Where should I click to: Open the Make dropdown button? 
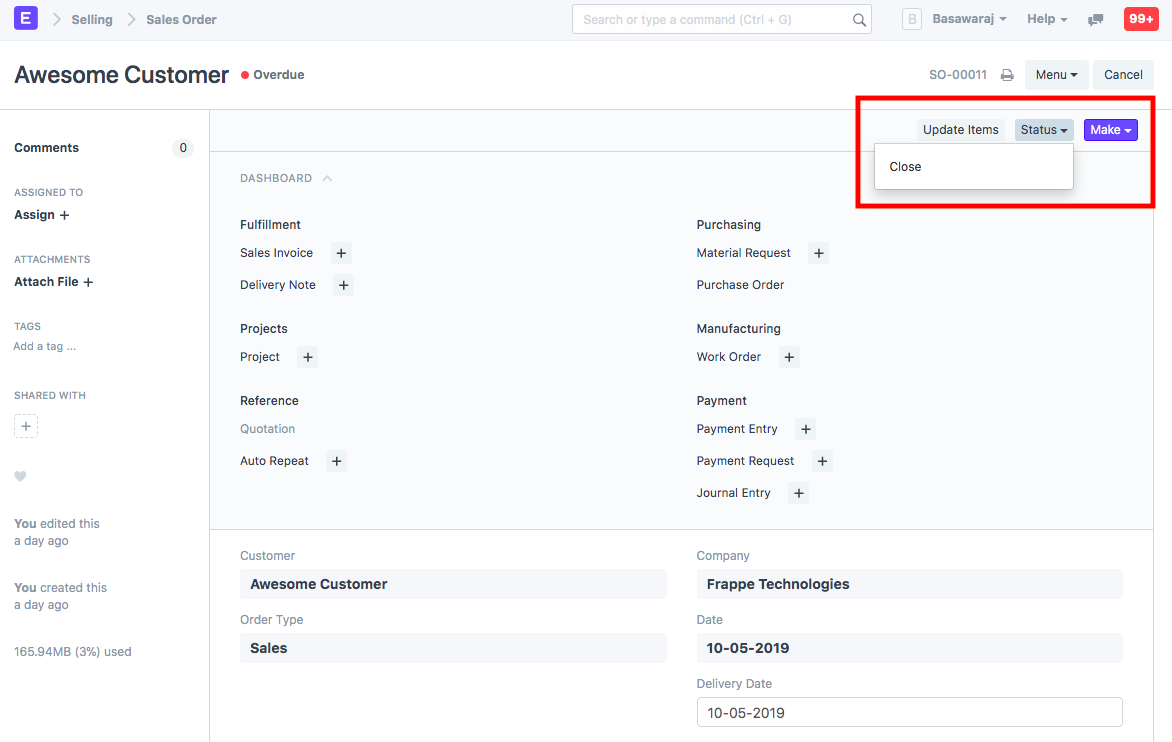click(x=1110, y=130)
